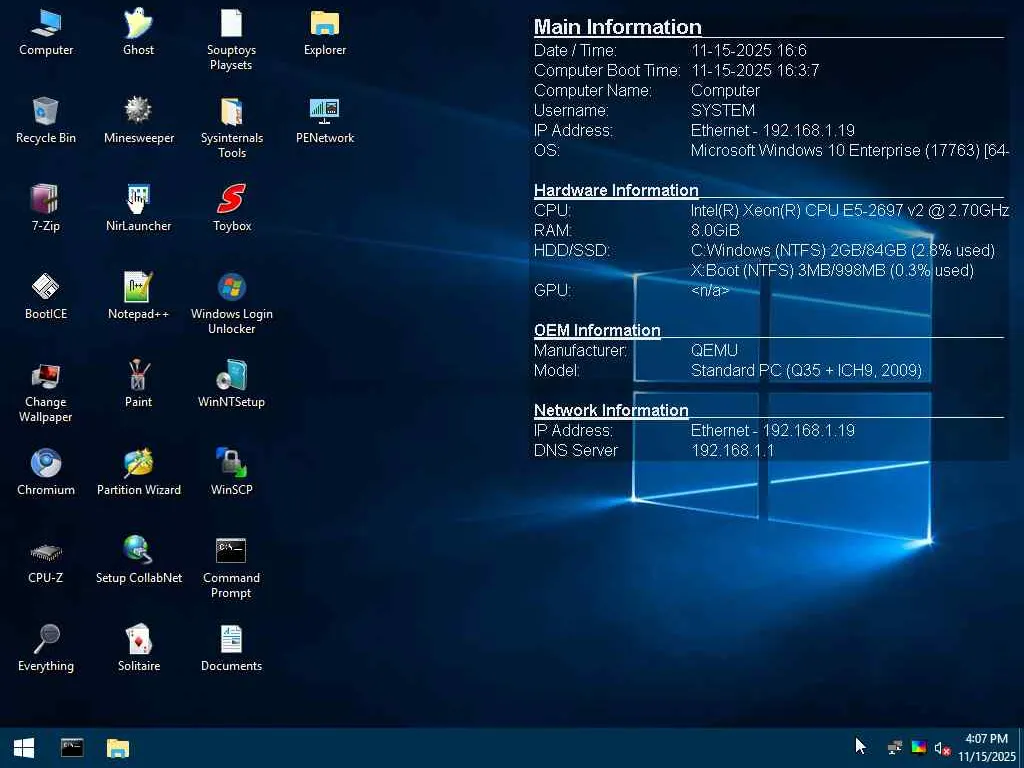Click the 'OEM Information' heading

click(x=597, y=330)
